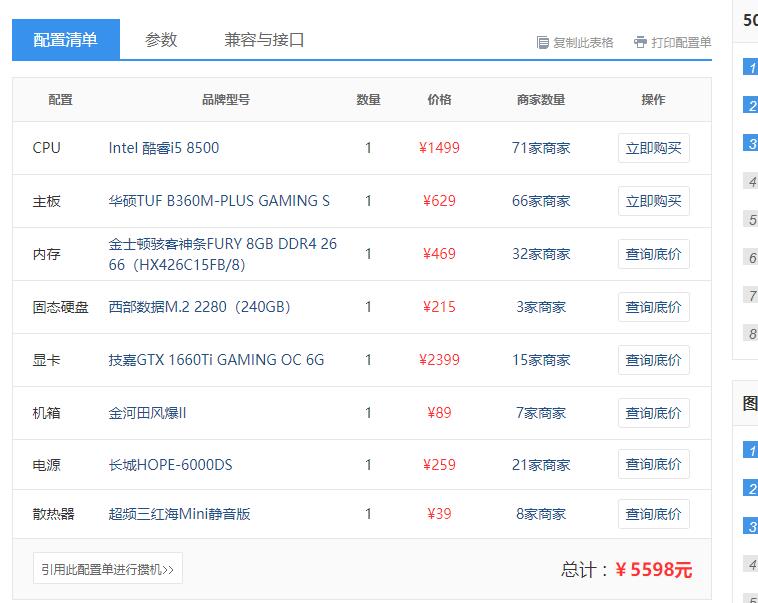This screenshot has width=758, height=603.
Task: Click the 21家商家 link
Action: 541,465
